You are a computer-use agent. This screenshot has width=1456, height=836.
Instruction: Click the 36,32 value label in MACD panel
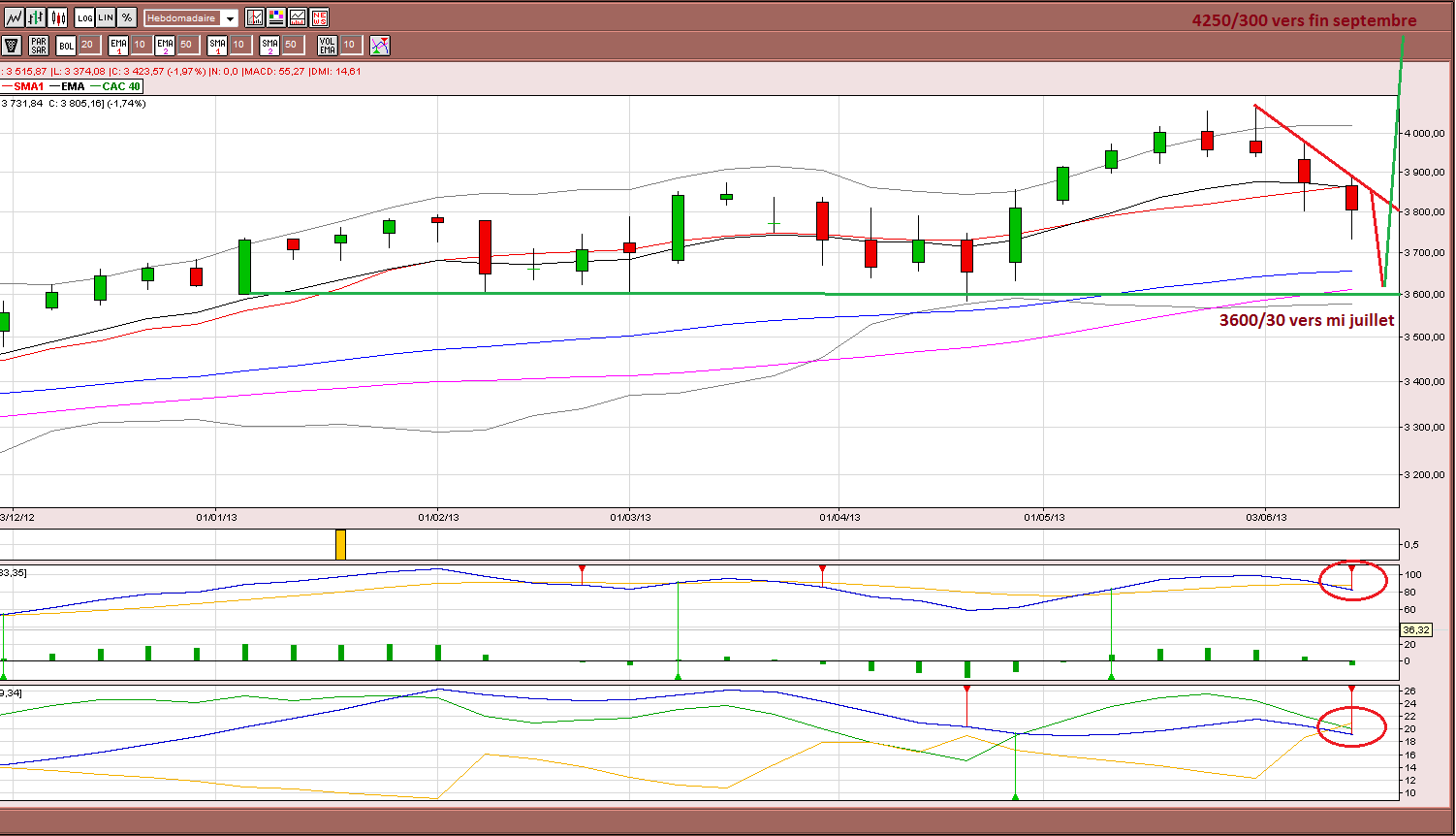(1415, 630)
